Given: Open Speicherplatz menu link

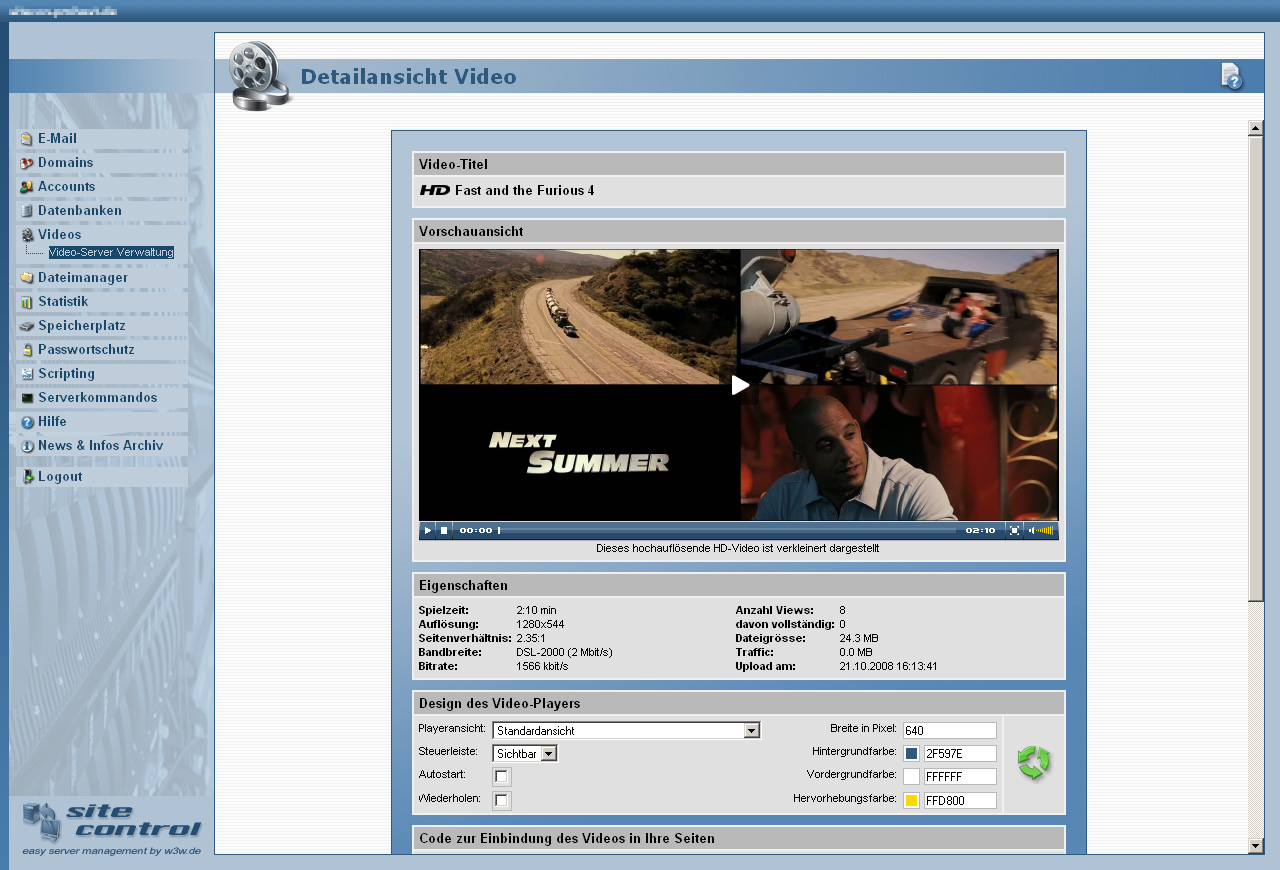Looking at the screenshot, I should click(x=82, y=326).
